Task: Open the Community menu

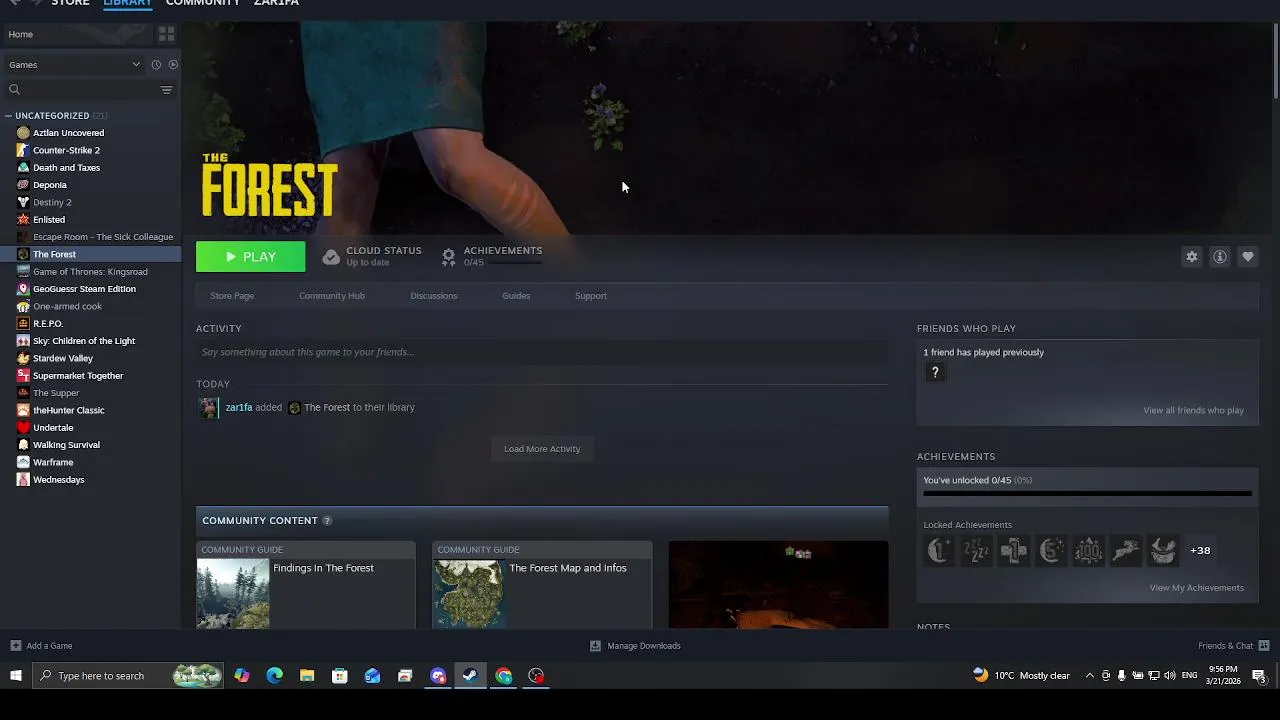Action: pyautogui.click(x=203, y=3)
